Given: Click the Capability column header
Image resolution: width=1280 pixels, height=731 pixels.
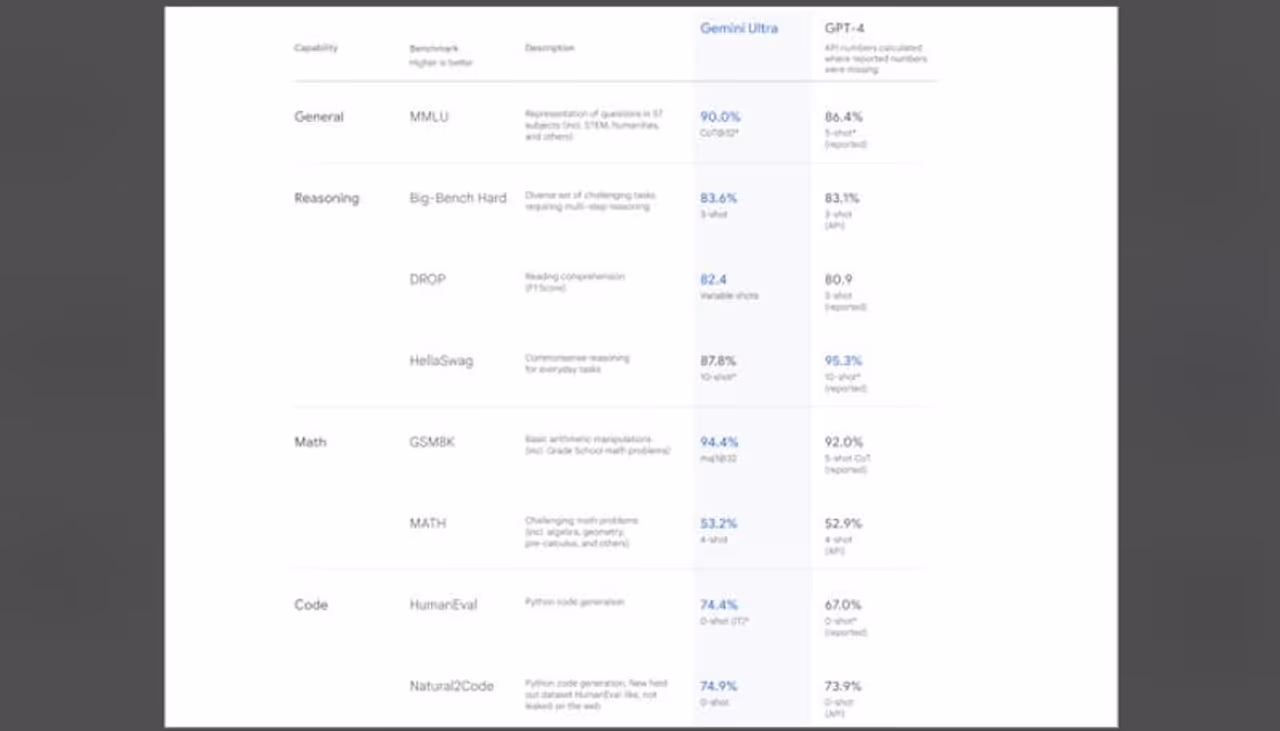Looking at the screenshot, I should (316, 48).
